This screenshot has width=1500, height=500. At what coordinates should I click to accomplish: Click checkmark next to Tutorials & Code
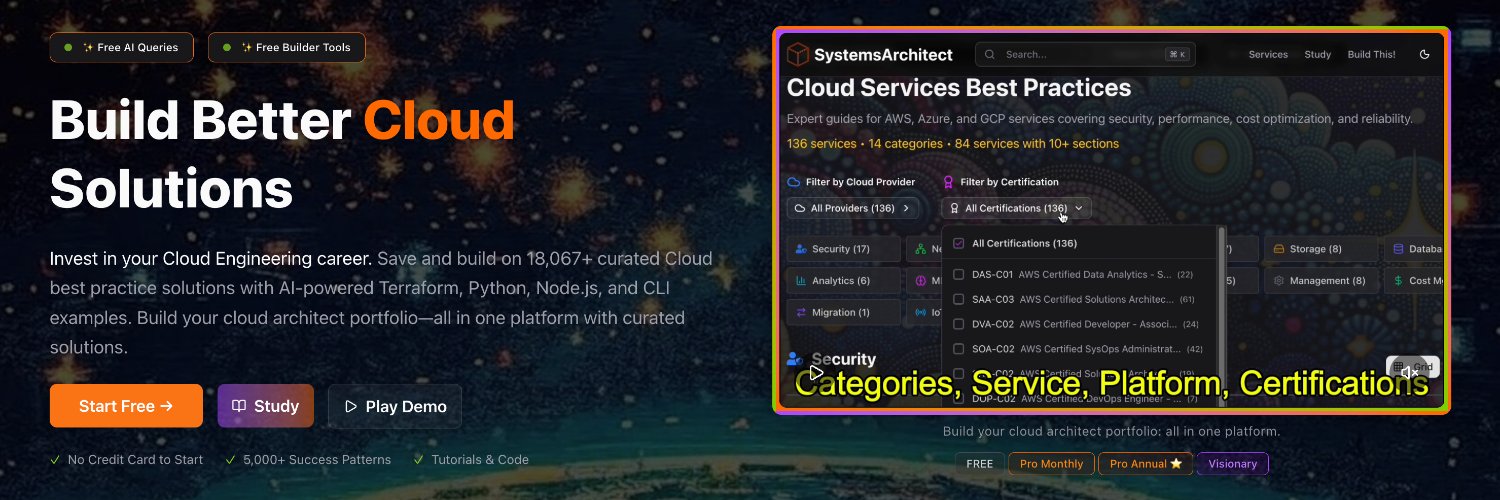[419, 460]
